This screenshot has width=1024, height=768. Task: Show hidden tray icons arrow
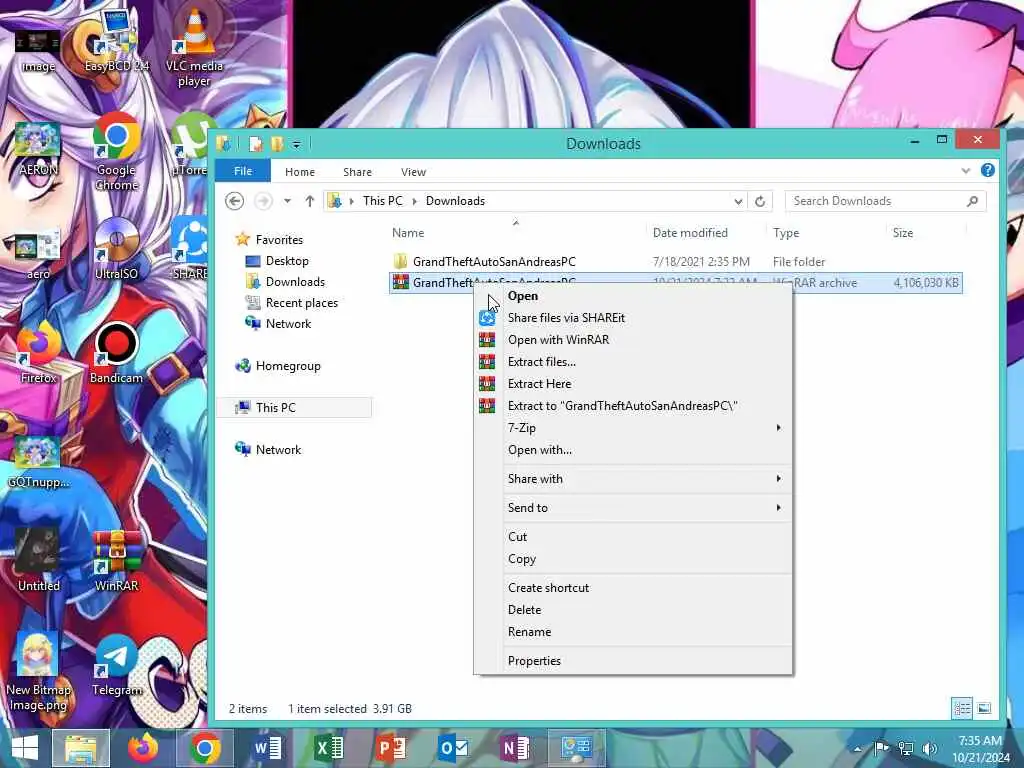click(x=858, y=748)
